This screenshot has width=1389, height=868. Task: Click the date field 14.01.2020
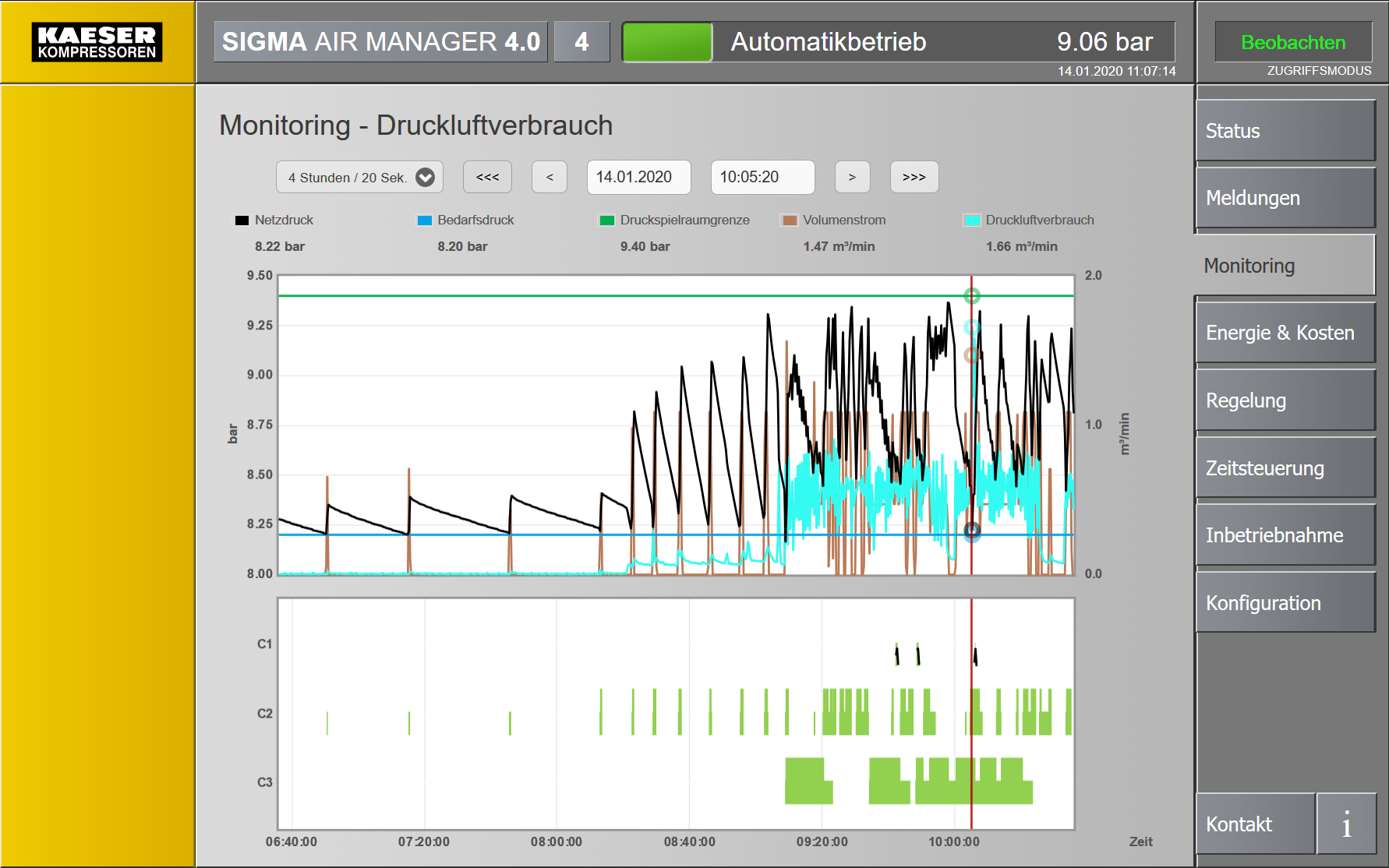(638, 177)
